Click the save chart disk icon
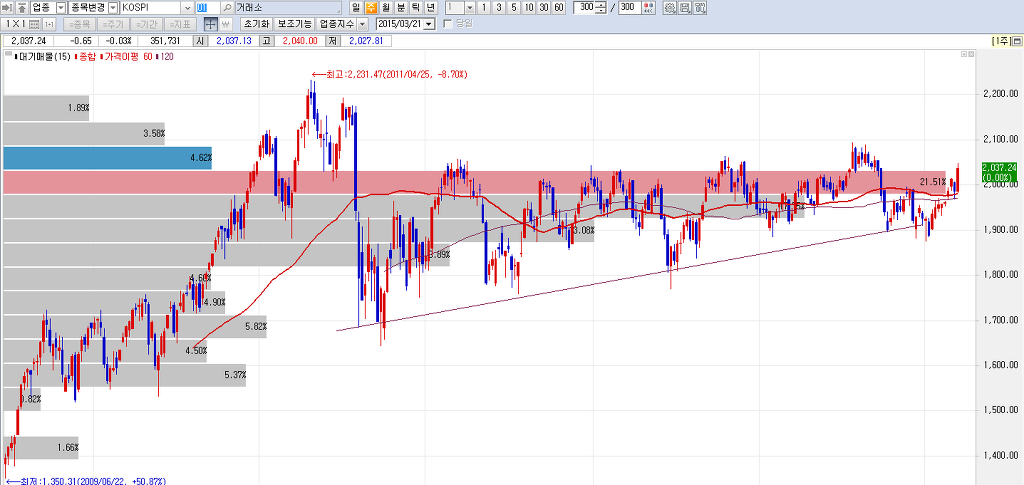The width and height of the screenshot is (1024, 485). (684, 8)
